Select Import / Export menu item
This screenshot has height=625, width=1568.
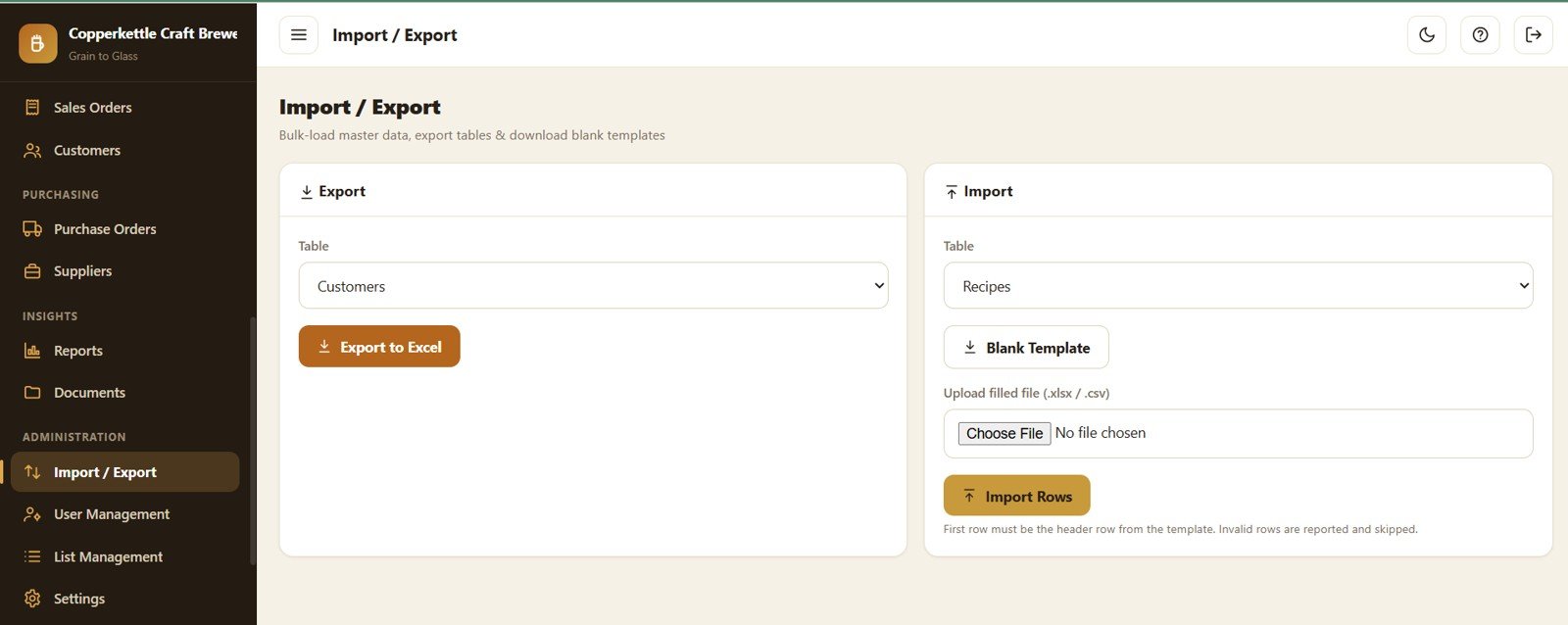124,472
